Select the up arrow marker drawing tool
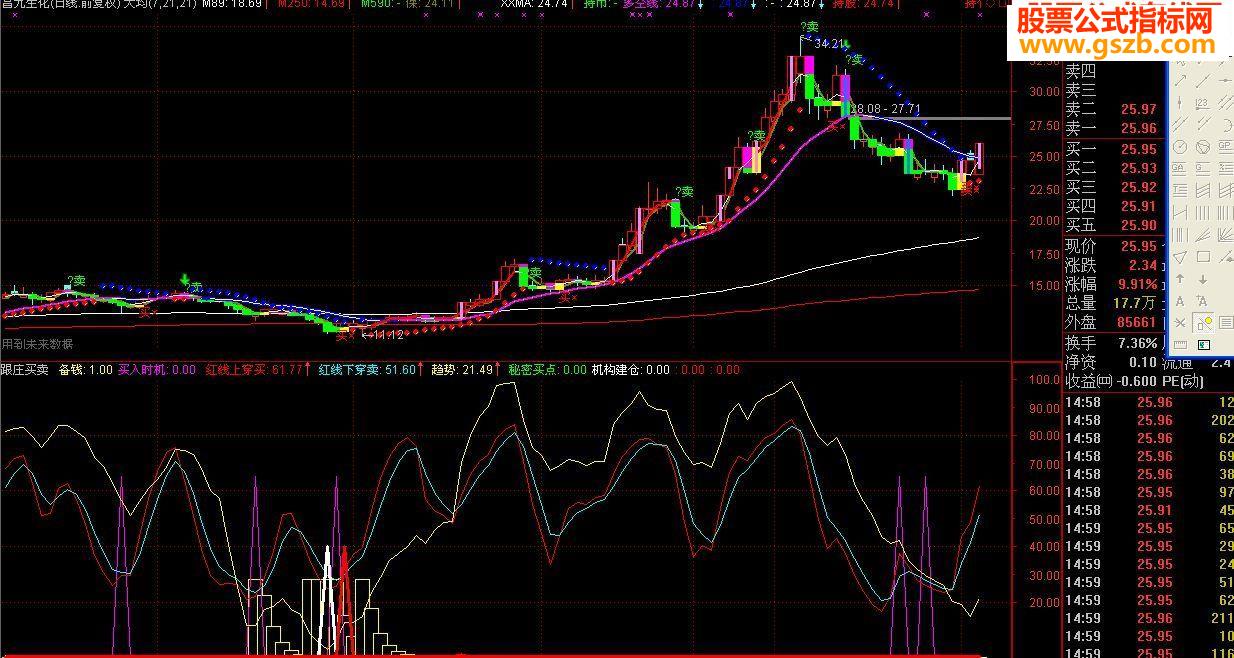Viewport: 1234px width, 658px height. (x=1180, y=279)
